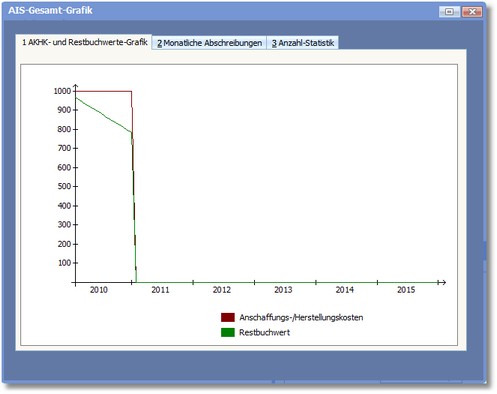Click the Anschaffungs-/Herstellungskosten legend label
This screenshot has height=394, width=497.
[301, 317]
